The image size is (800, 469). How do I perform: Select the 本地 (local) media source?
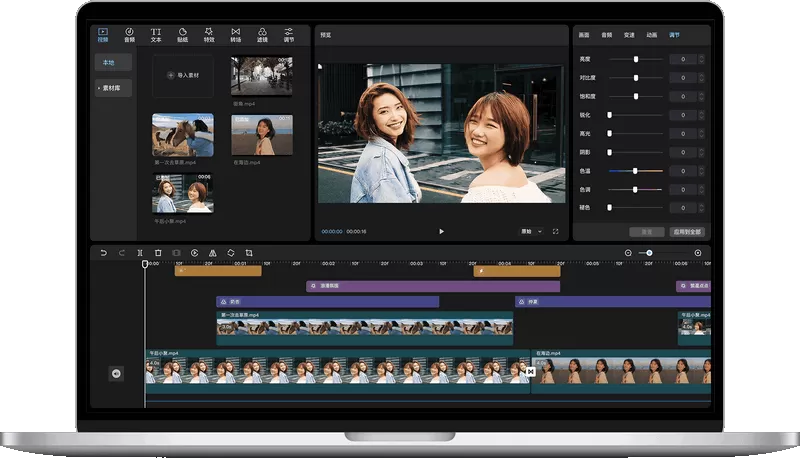[x=113, y=62]
